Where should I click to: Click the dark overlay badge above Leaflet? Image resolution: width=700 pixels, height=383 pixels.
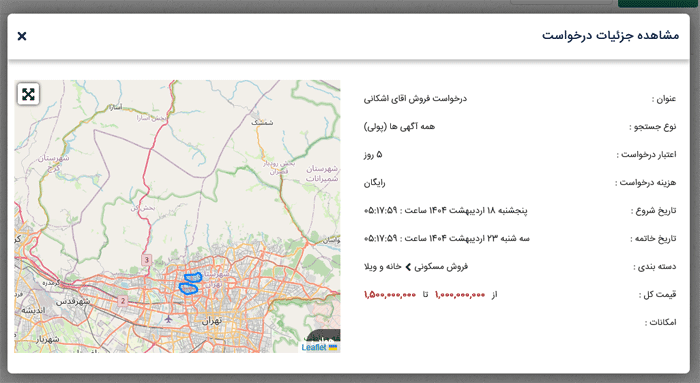[323, 336]
